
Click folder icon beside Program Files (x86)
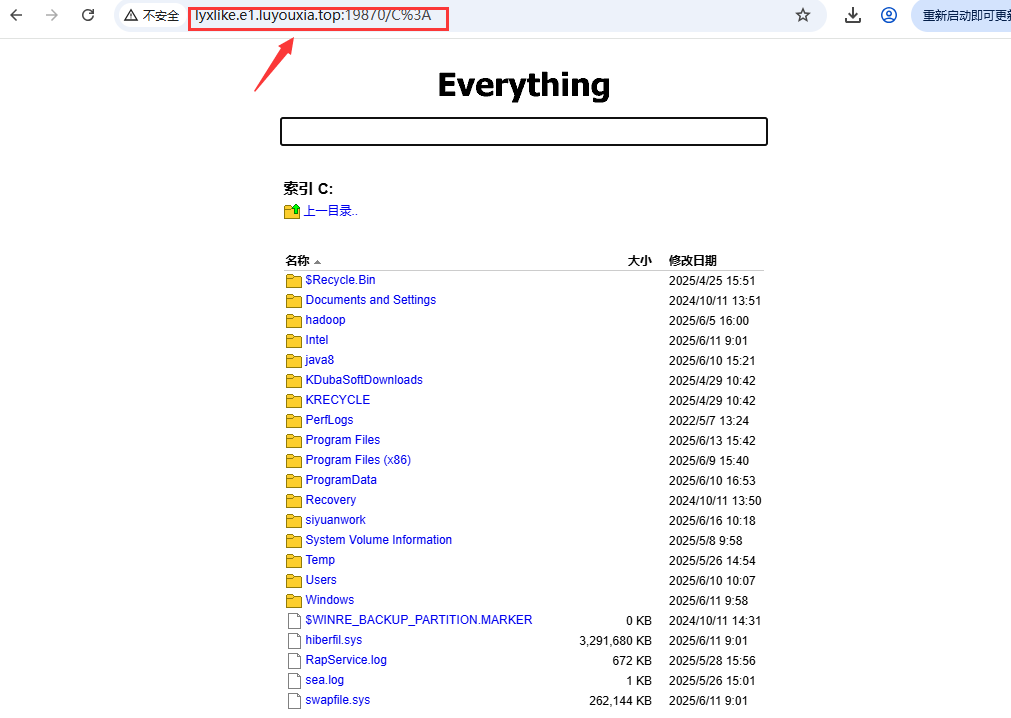pos(294,460)
